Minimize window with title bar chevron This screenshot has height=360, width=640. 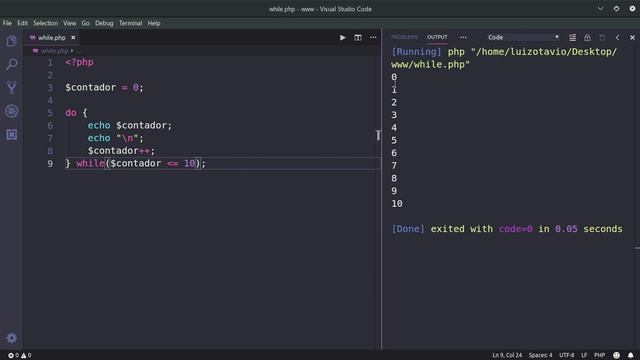[x=600, y=9]
